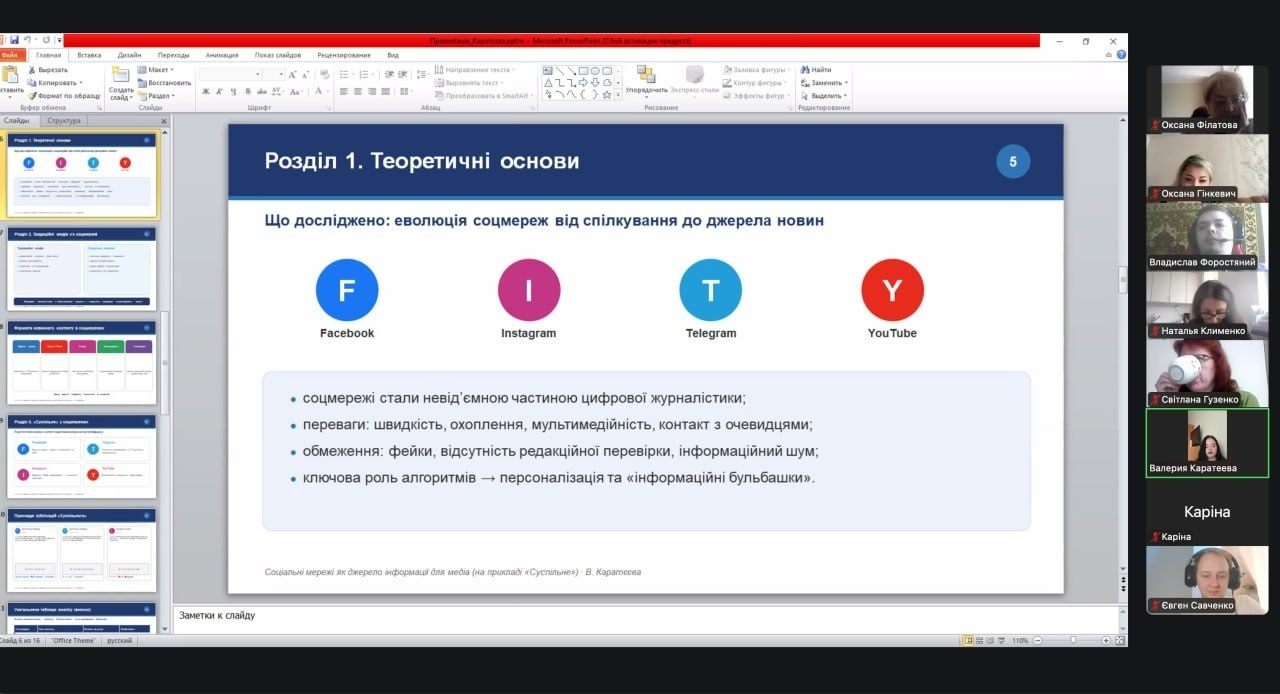
Task: Collapse the ribbon with caret icon
Action: point(1109,55)
